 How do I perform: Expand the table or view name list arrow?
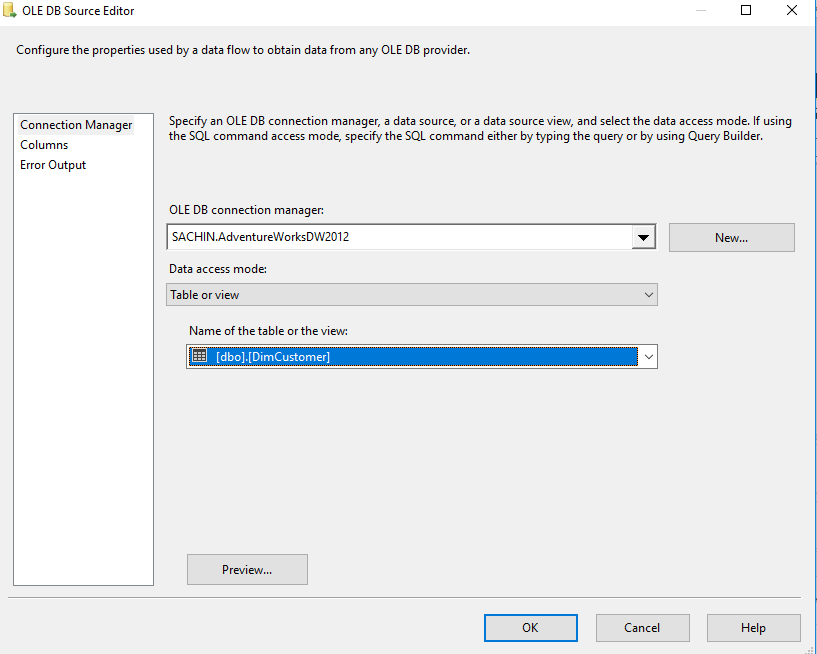648,357
